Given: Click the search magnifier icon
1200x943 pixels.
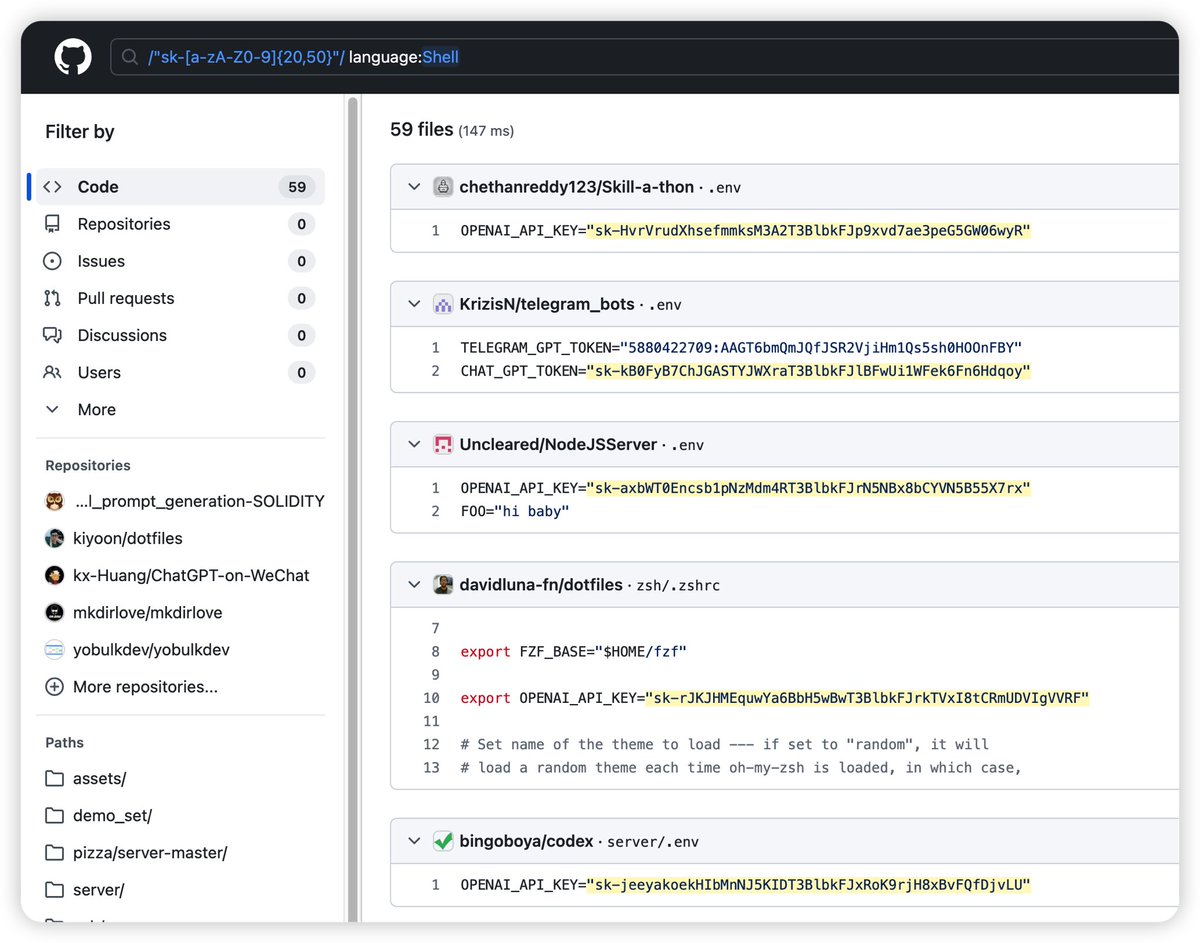Looking at the screenshot, I should [130, 57].
